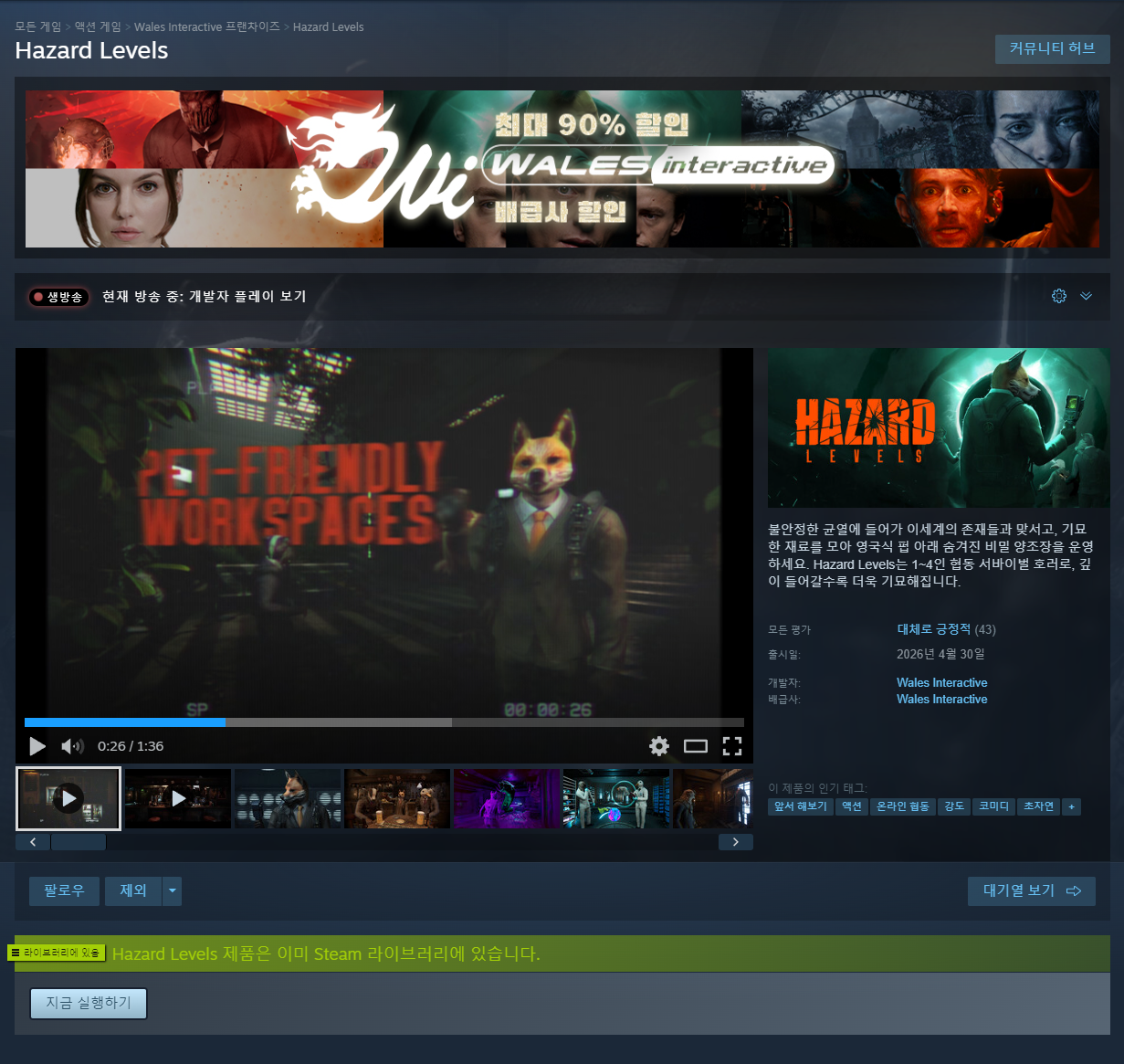Select second trailer video thumbnail

tap(178, 798)
